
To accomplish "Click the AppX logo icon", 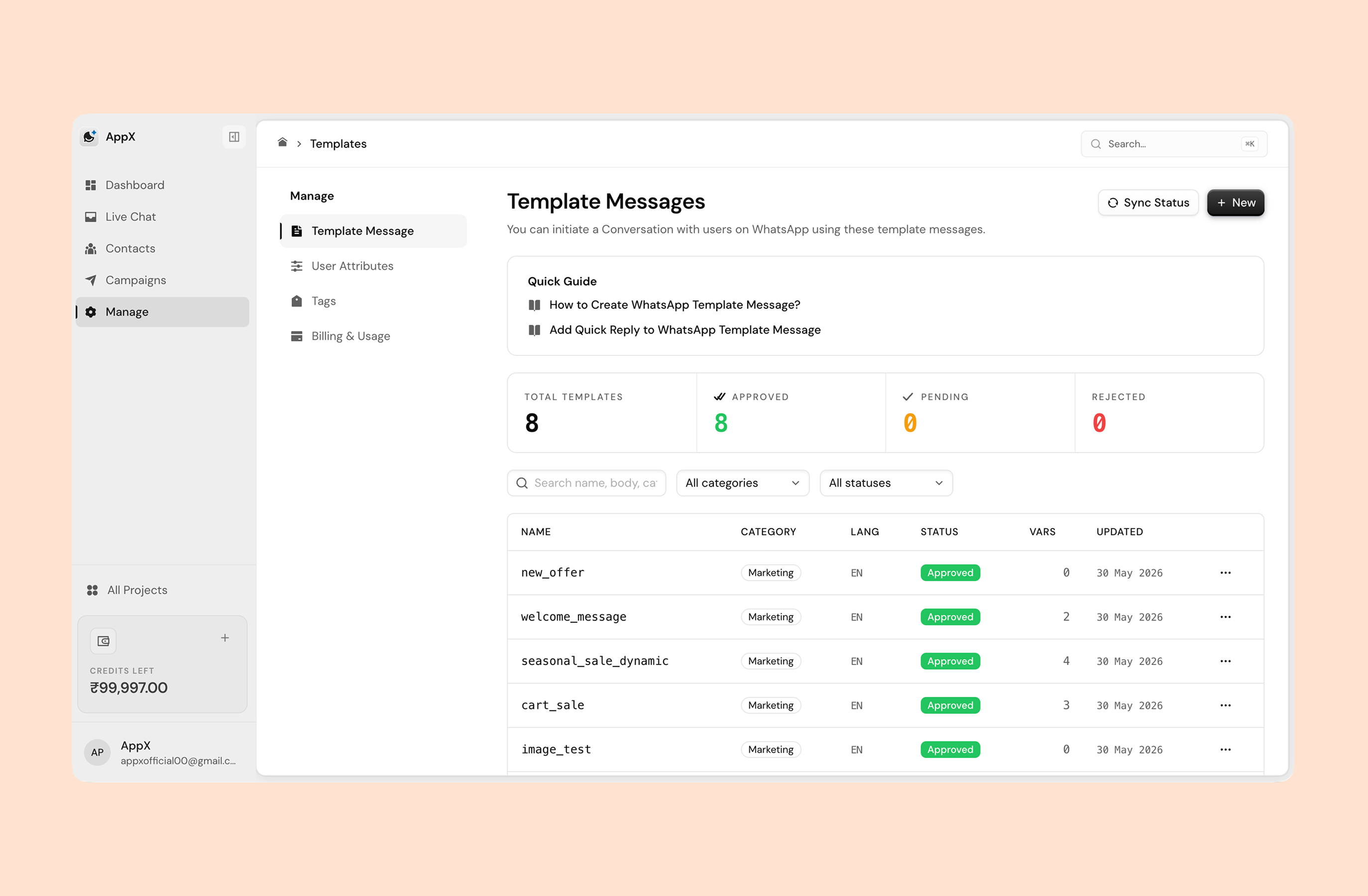I will click(x=89, y=137).
